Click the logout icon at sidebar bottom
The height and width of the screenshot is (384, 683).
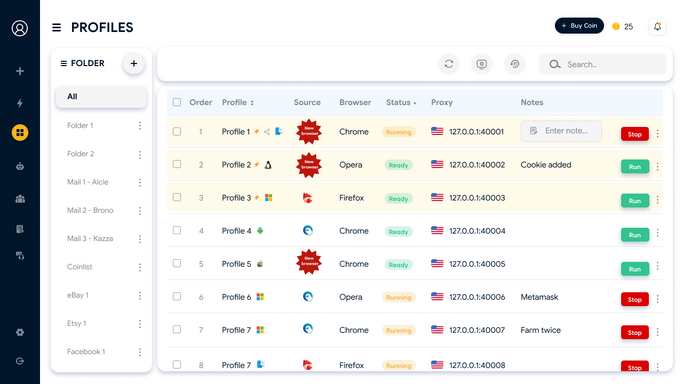[x=20, y=361]
